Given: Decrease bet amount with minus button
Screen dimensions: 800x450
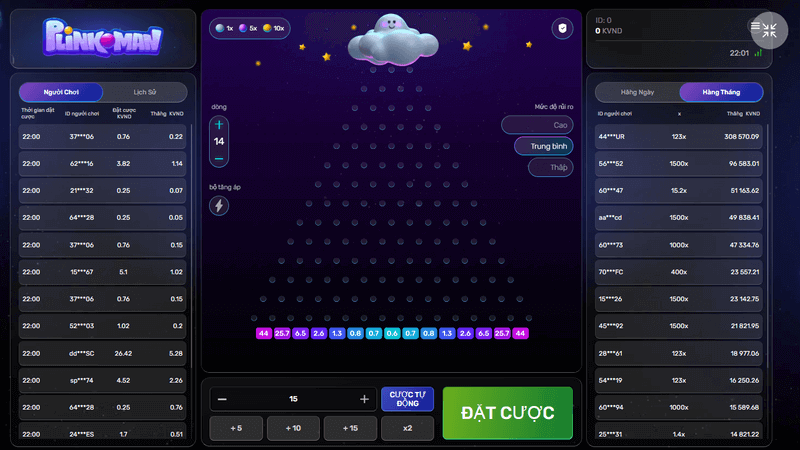Looking at the screenshot, I should click(222, 399).
